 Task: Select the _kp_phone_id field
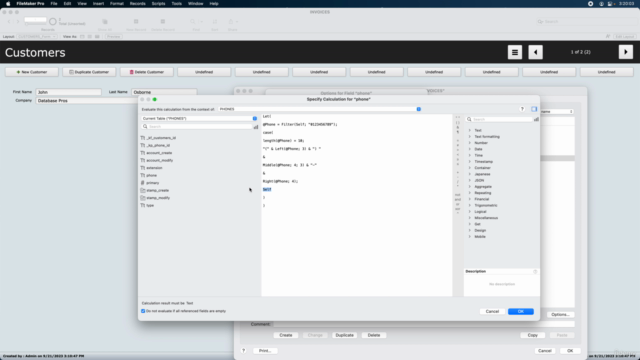point(158,145)
